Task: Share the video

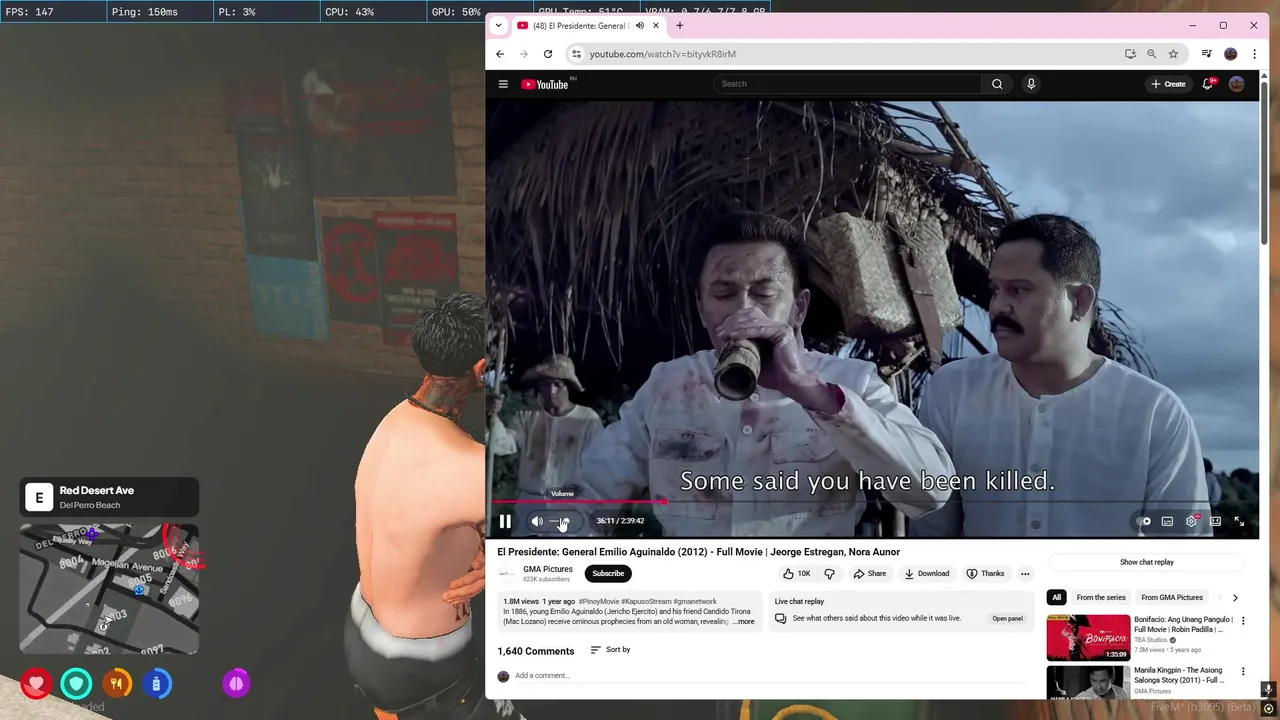Action: pyautogui.click(x=870, y=574)
